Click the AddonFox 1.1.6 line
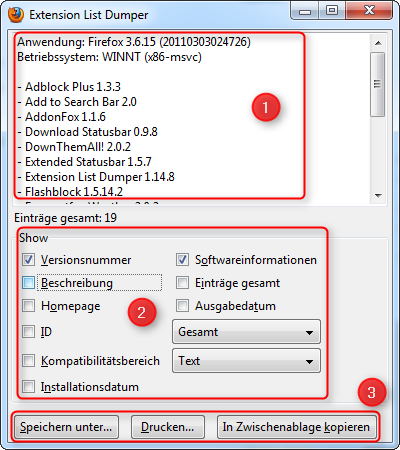The image size is (400, 450). coord(62,117)
